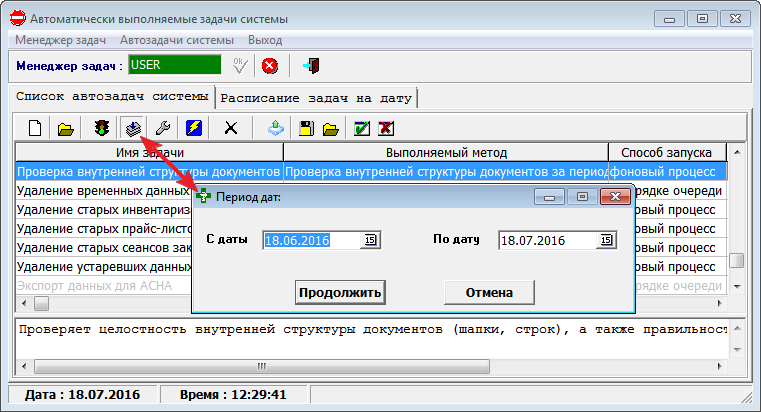Click the С даты input field 18.06.2016
This screenshot has width=761, height=412.
(312, 240)
